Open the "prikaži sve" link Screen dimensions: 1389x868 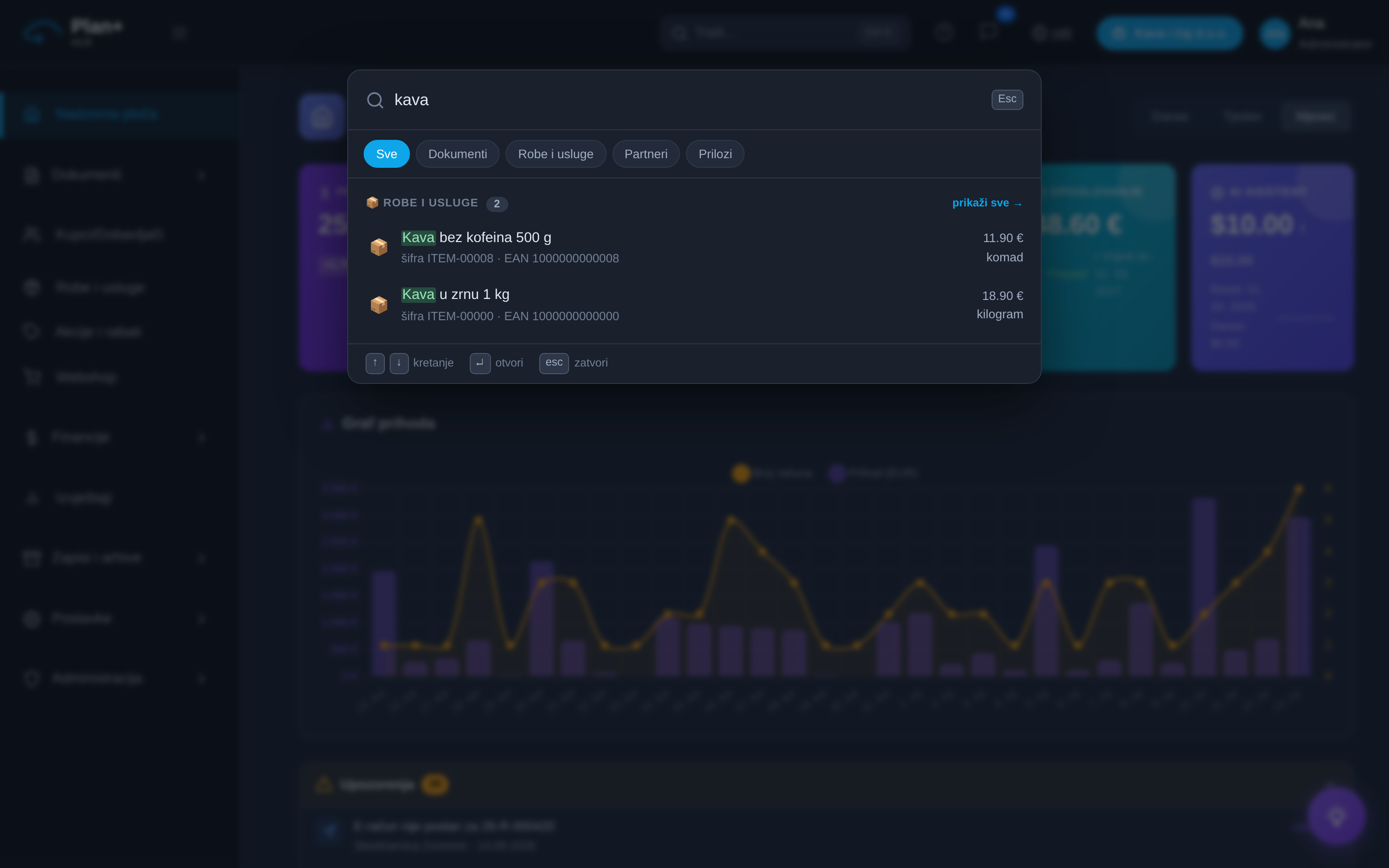[x=987, y=203]
